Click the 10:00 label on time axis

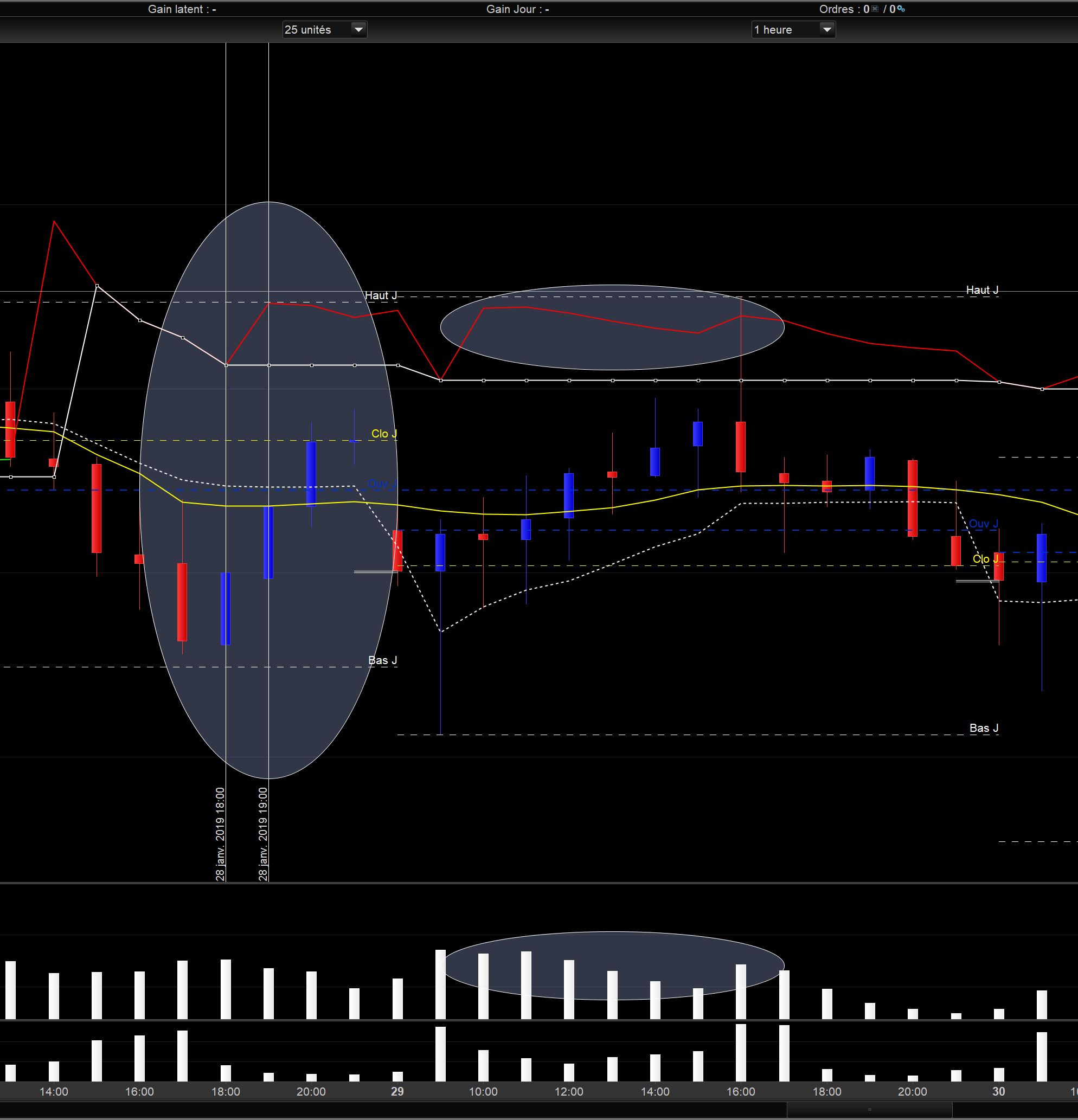tap(483, 1091)
